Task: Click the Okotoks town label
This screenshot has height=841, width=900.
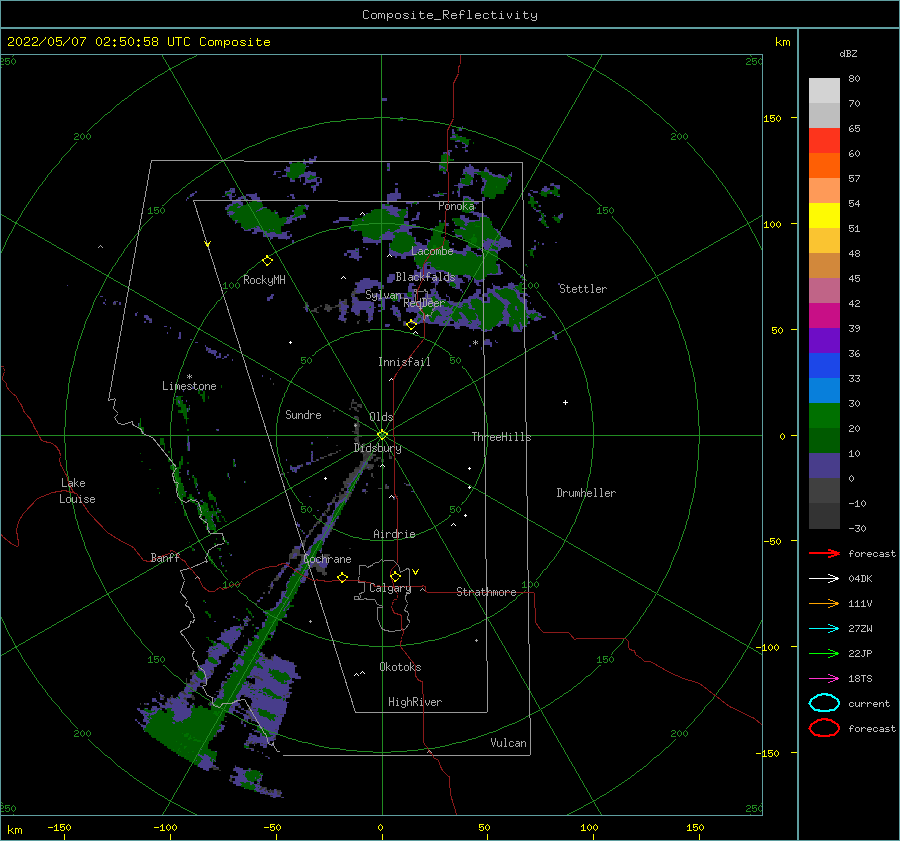Action: point(400,667)
